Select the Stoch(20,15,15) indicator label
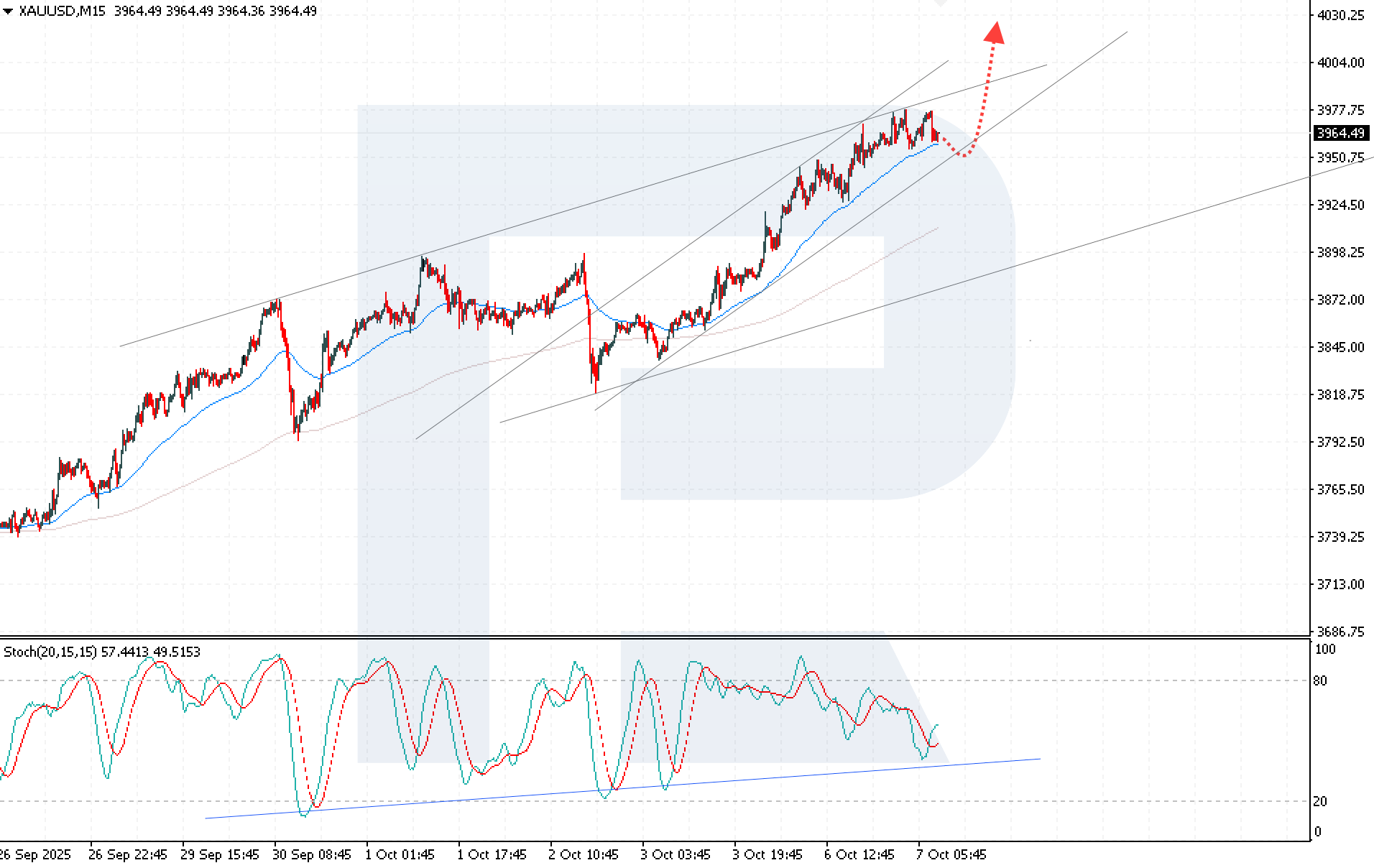 point(50,652)
